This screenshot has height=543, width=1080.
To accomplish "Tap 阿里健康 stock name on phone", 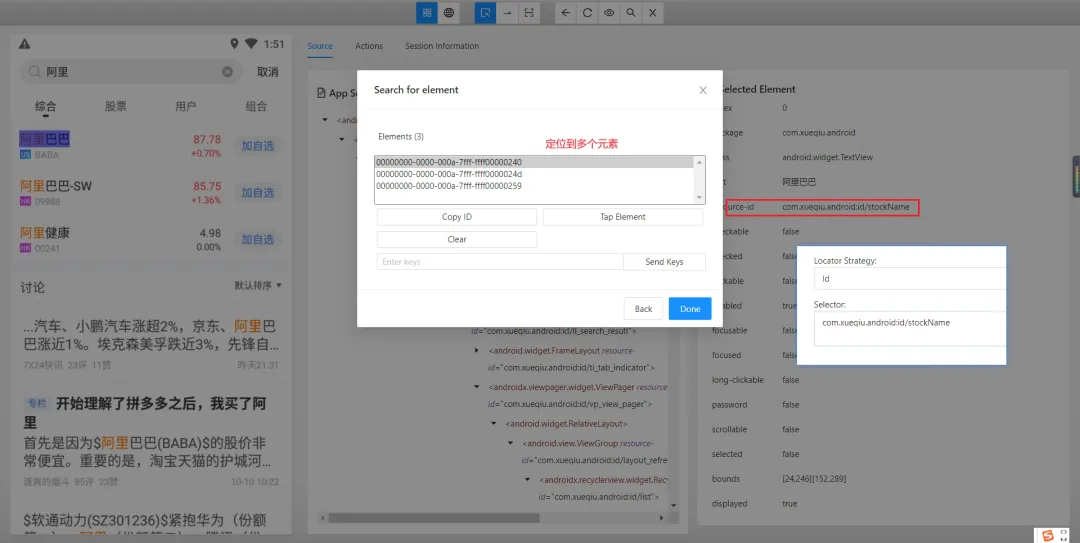I will tap(45, 233).
